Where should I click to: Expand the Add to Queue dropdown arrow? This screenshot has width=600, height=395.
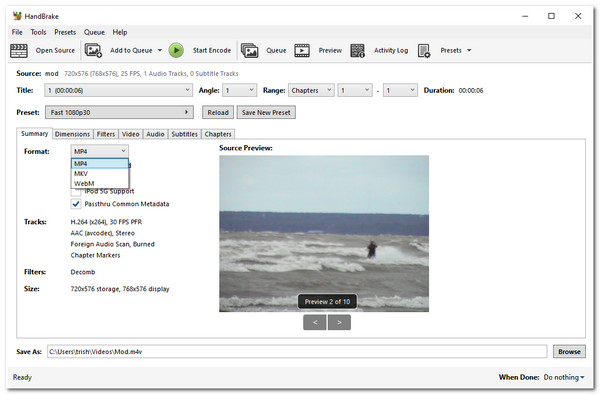[x=160, y=51]
